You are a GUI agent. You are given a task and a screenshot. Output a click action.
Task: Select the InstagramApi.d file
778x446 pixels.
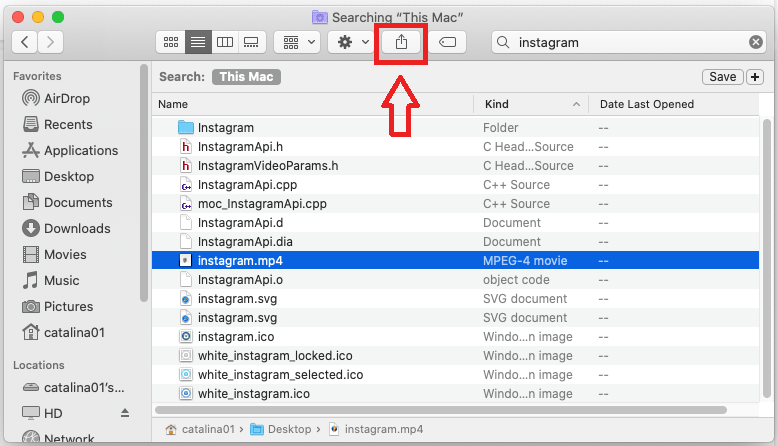(455, 223)
